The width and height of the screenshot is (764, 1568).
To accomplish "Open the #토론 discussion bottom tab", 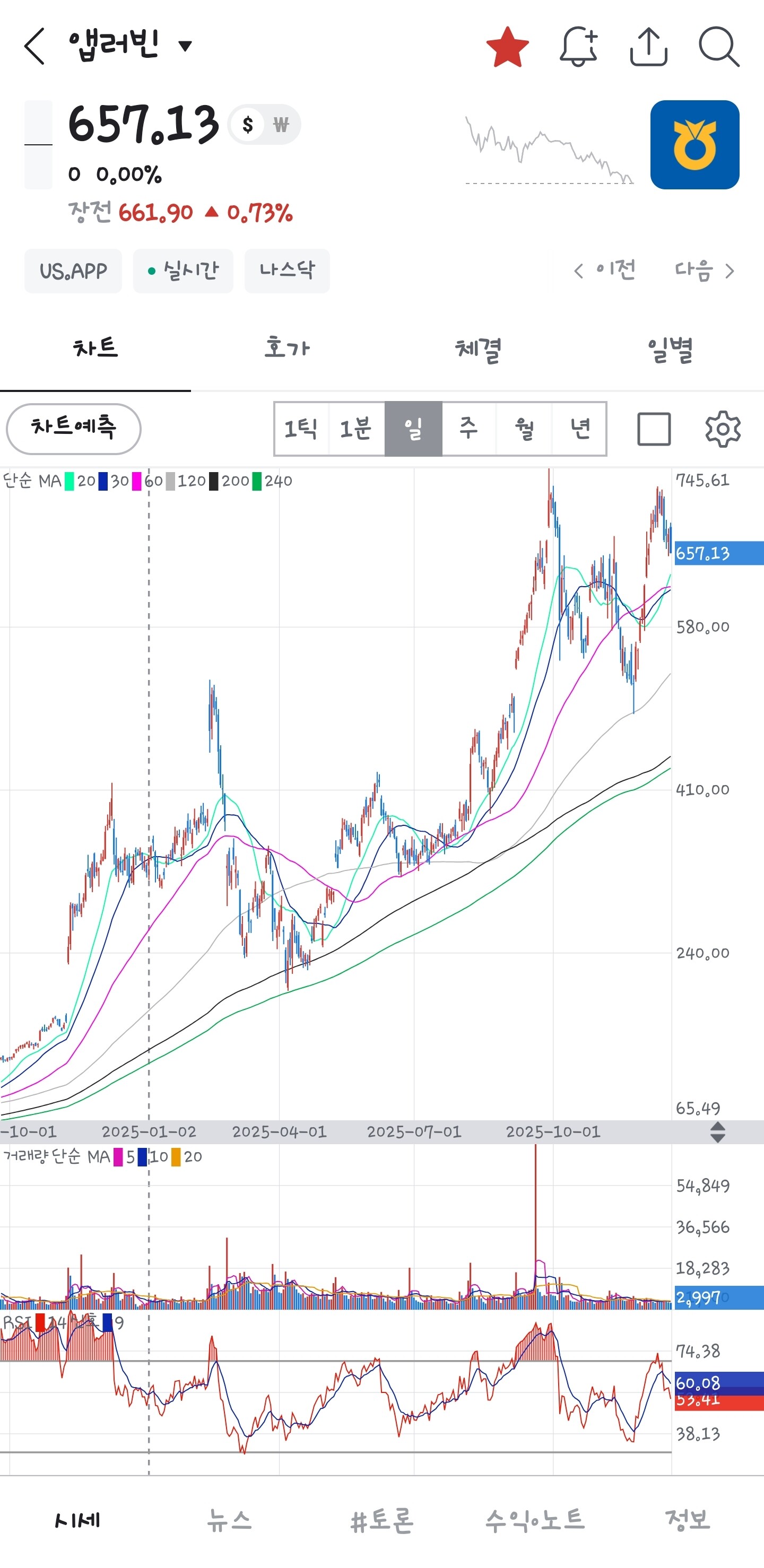I will 383,1520.
